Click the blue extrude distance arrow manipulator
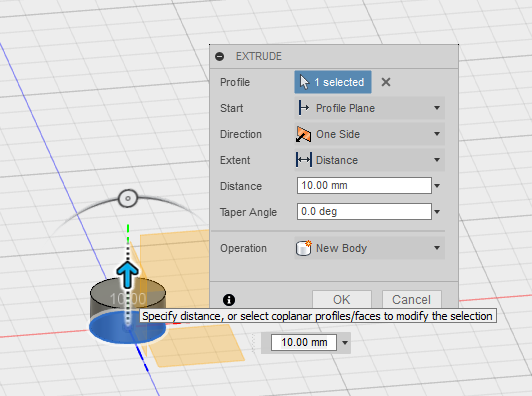Viewport: 532px width, 396px height. click(x=128, y=274)
